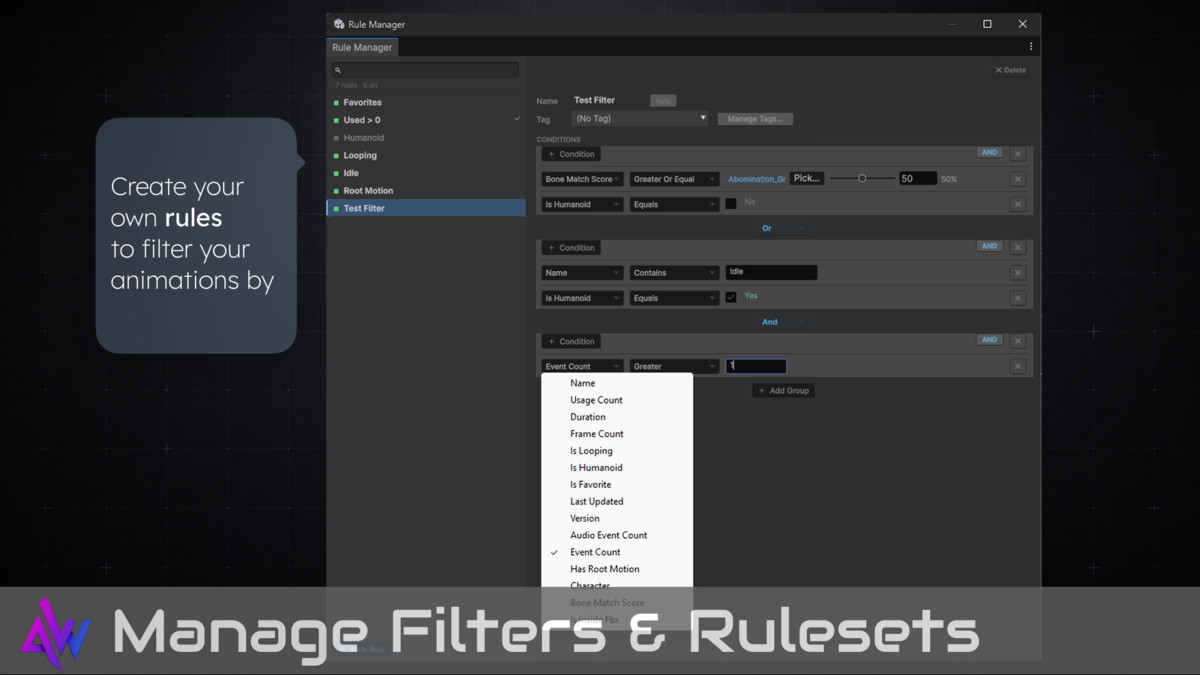
Task: Open the Event Count property dropdown
Action: (583, 366)
